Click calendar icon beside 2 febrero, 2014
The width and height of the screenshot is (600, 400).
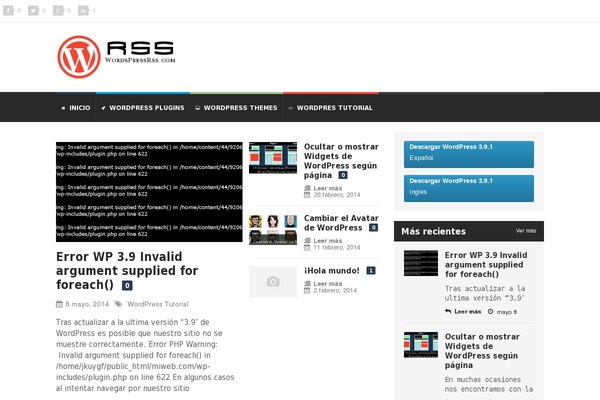[x=307, y=291]
